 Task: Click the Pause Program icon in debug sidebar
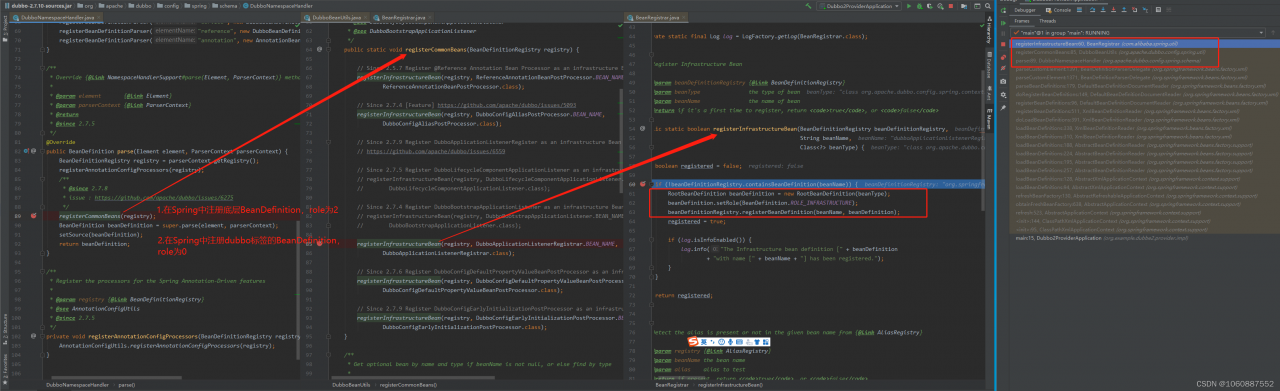point(1003,33)
